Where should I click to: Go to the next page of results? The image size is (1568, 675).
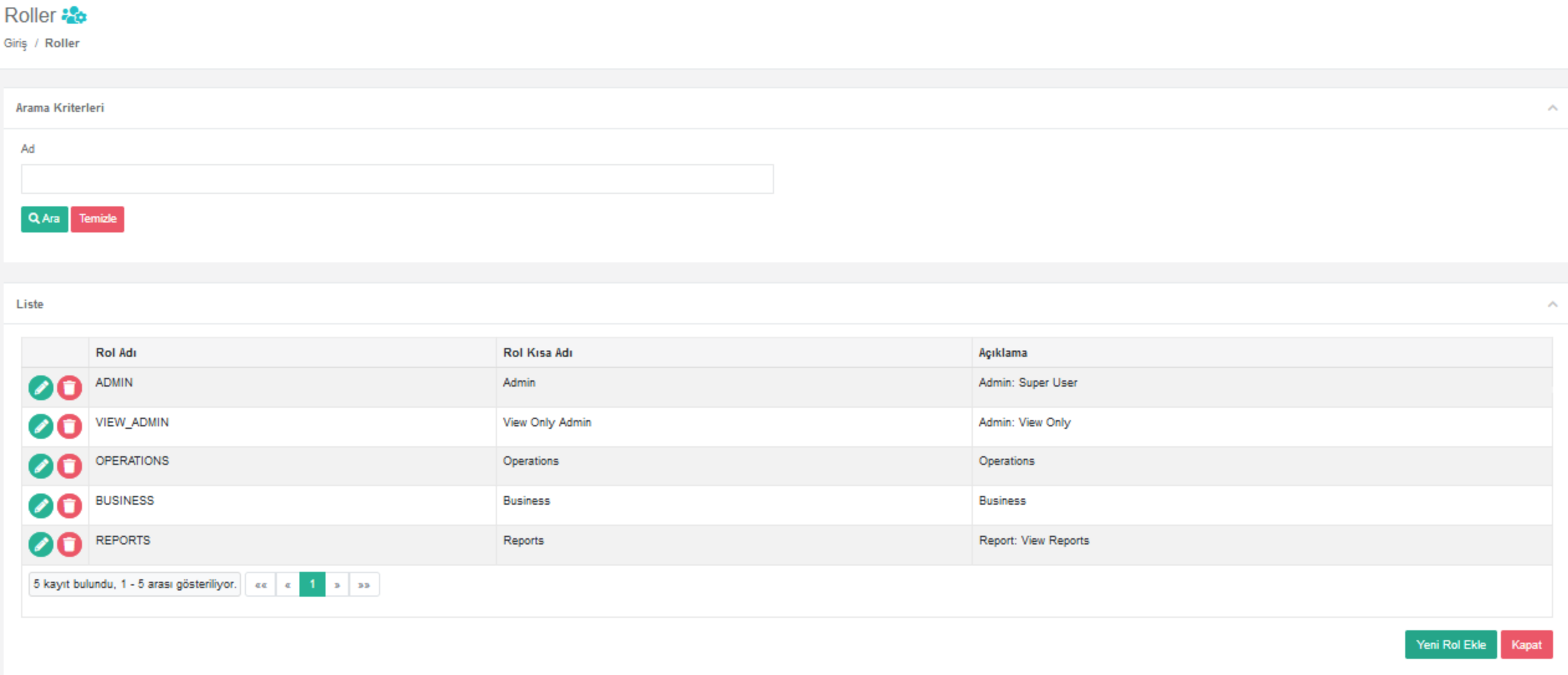click(x=337, y=584)
